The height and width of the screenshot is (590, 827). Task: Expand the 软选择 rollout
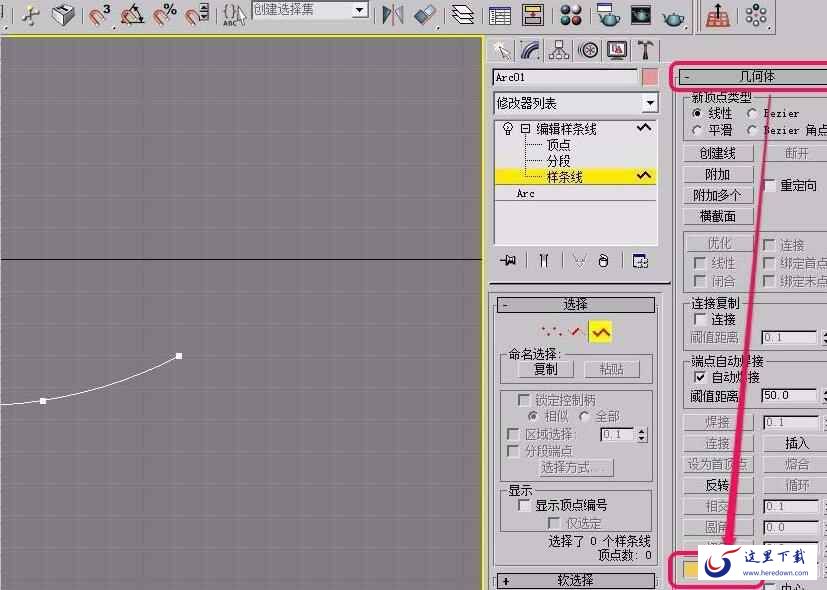click(x=574, y=581)
